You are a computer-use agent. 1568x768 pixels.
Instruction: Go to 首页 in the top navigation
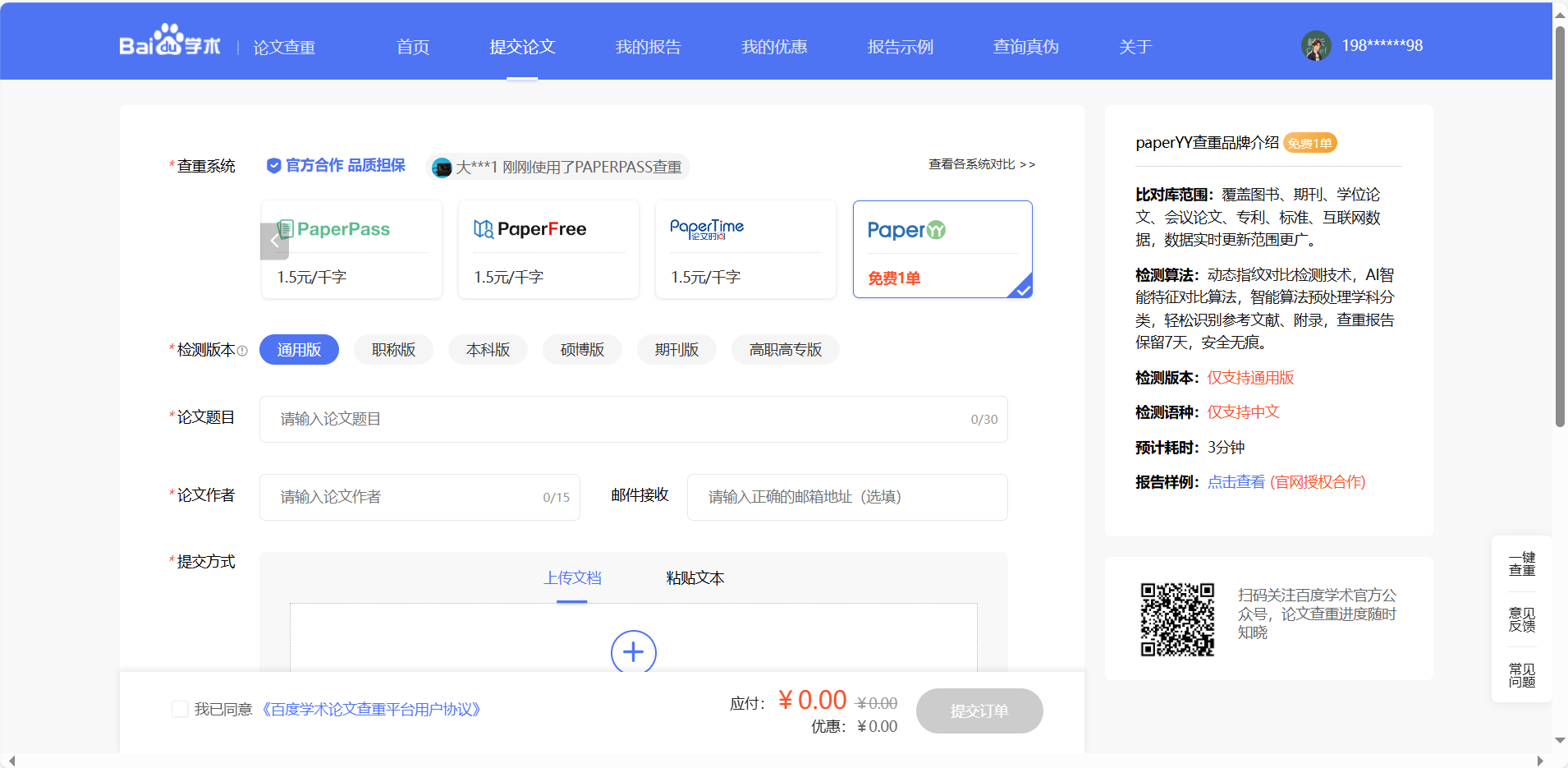click(413, 47)
